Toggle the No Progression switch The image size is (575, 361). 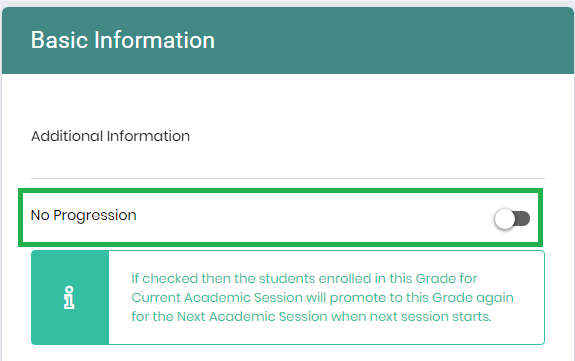coord(512,219)
